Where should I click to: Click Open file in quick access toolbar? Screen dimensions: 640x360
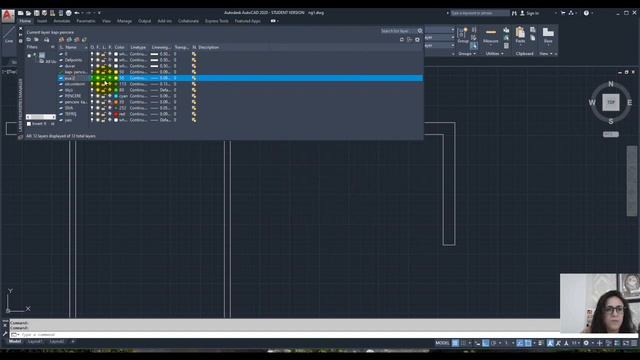point(28,13)
